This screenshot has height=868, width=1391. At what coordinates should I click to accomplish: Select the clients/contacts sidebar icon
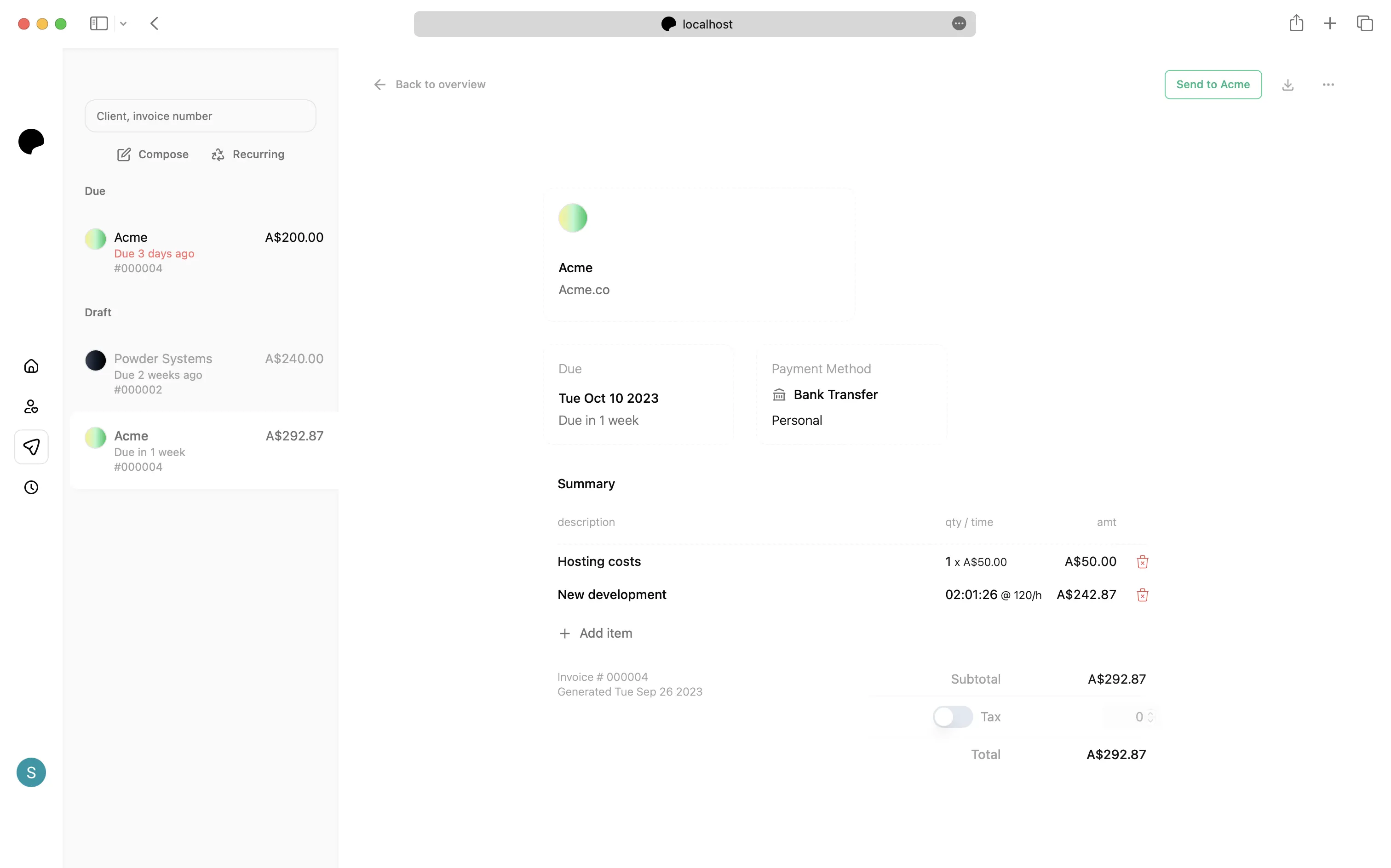31,406
